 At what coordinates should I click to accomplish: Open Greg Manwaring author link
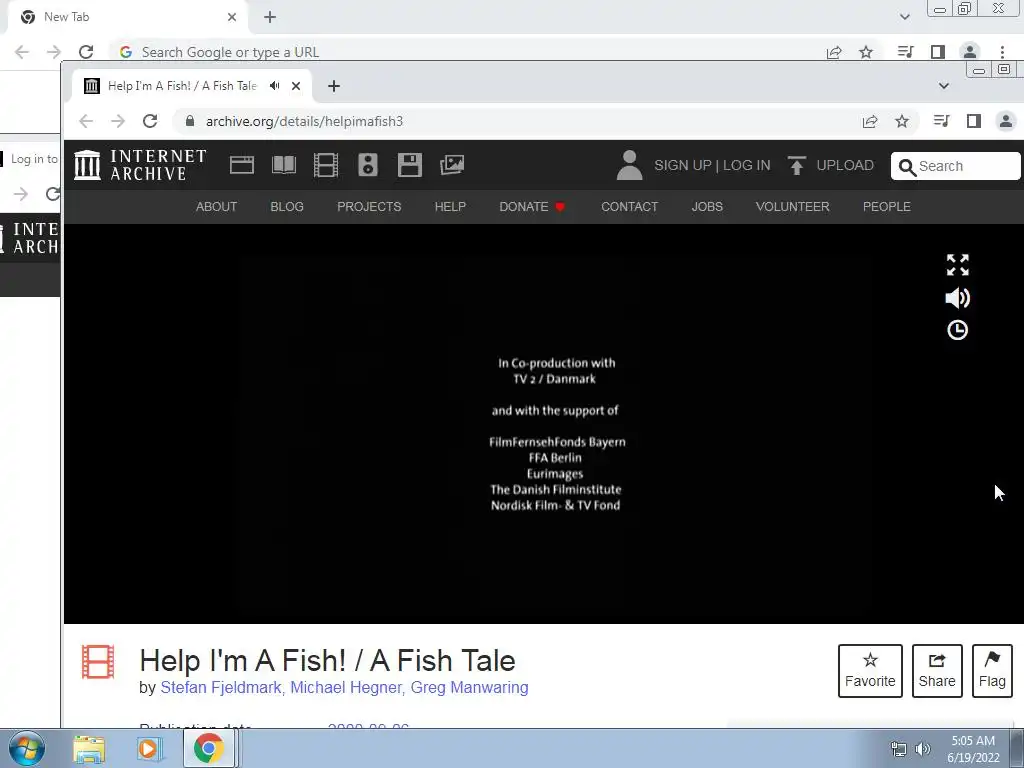click(470, 687)
